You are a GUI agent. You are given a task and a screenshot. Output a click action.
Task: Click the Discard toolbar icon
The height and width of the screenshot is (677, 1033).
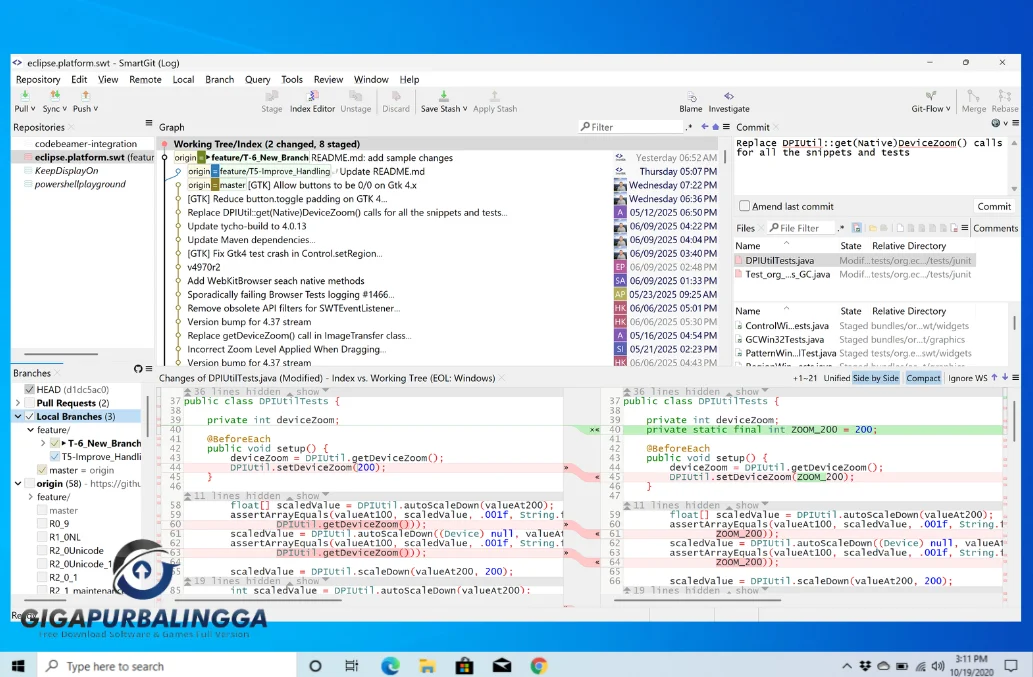click(396, 96)
